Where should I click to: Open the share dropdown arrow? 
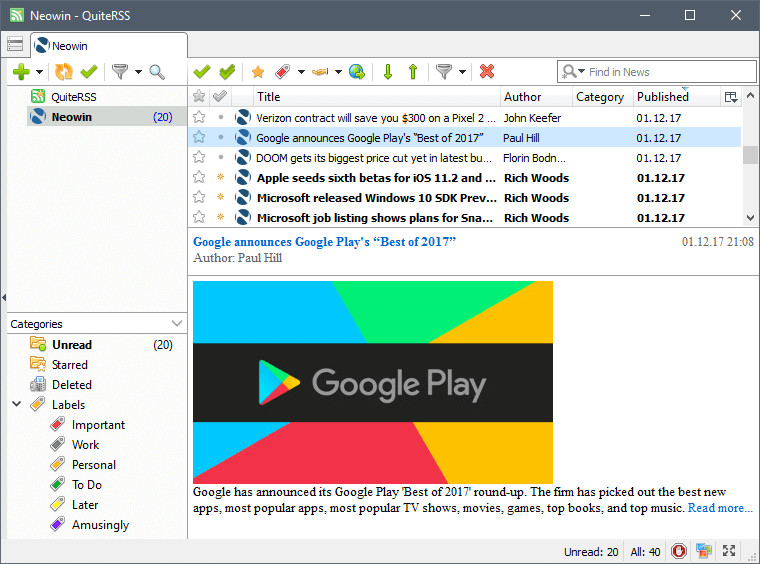(x=338, y=72)
